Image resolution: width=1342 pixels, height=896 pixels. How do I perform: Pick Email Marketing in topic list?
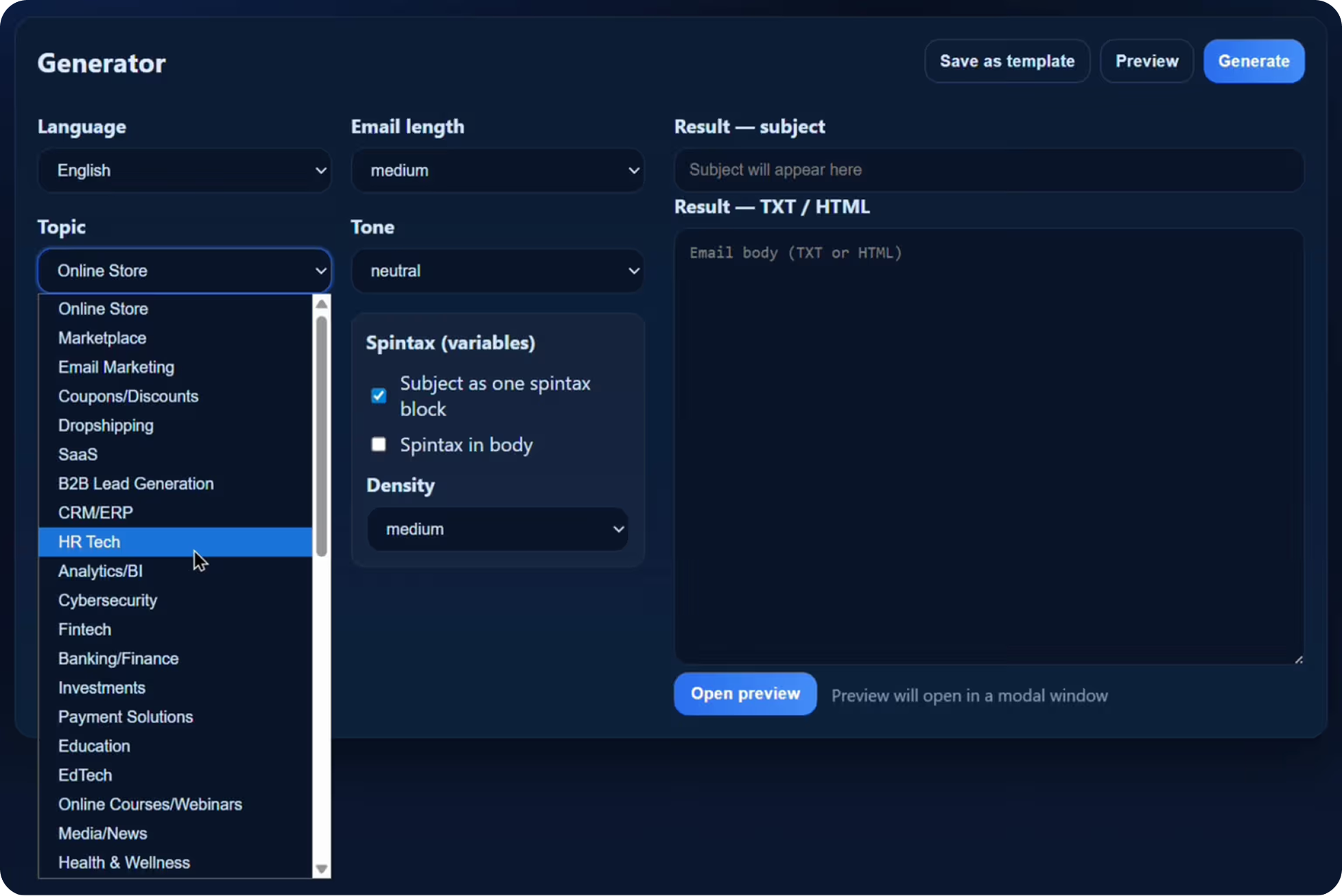pyautogui.click(x=116, y=367)
